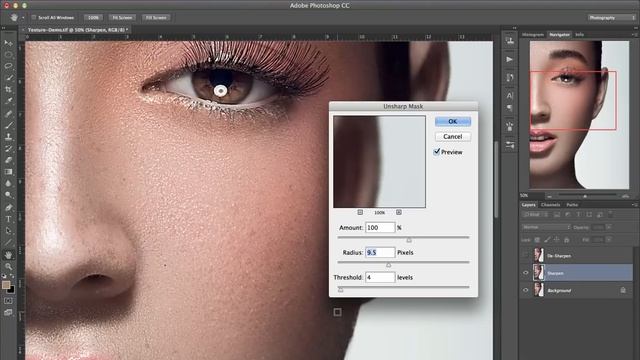Open the Character panel icon

pyautogui.click(x=509, y=96)
